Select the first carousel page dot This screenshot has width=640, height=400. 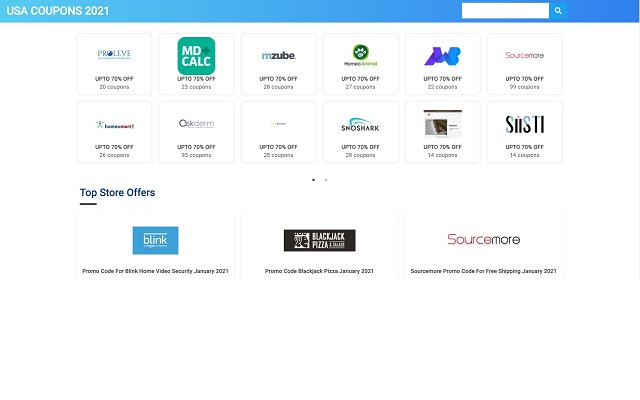(x=313, y=180)
